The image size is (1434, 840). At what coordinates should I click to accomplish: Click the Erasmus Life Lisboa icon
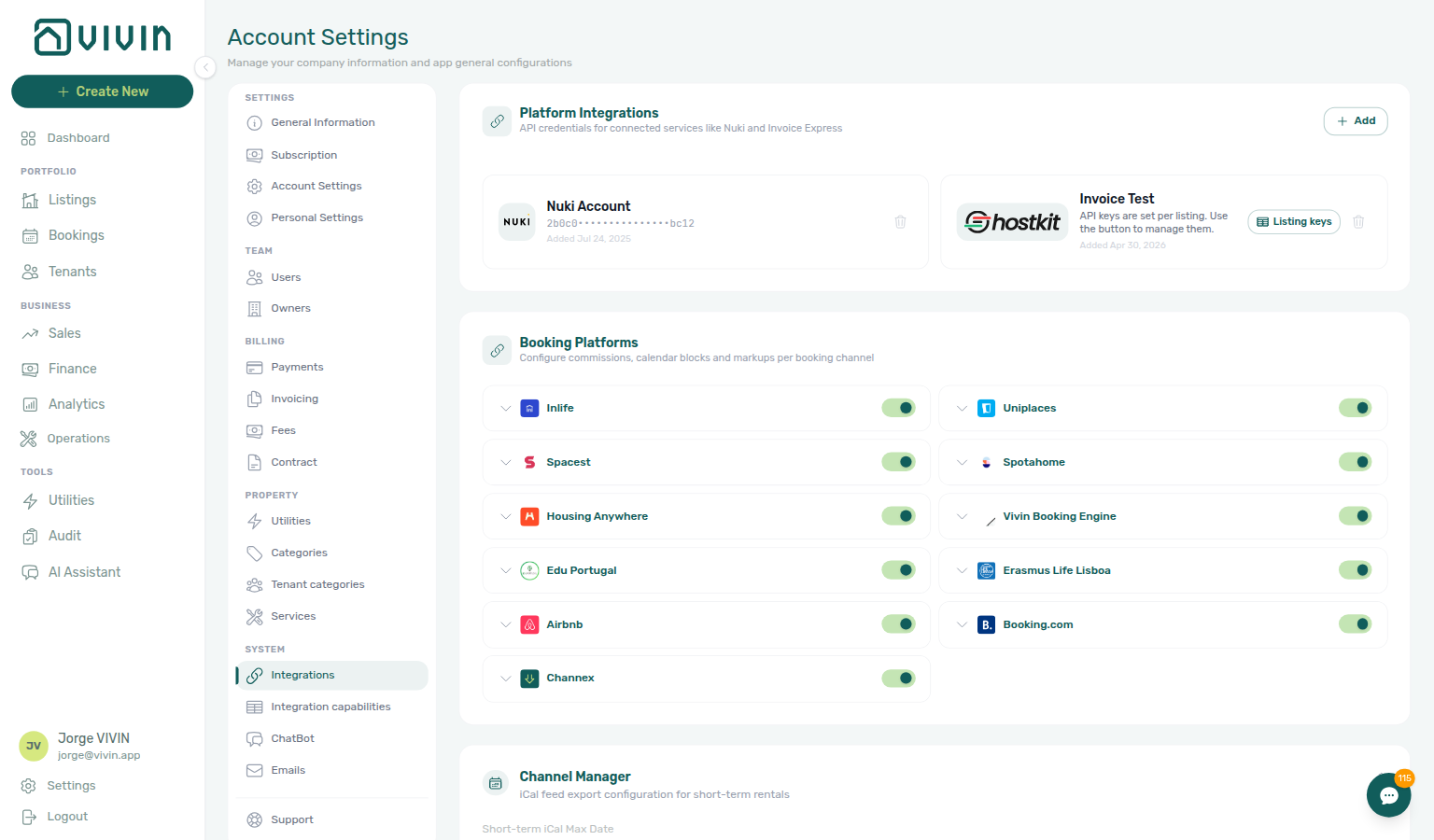(986, 570)
